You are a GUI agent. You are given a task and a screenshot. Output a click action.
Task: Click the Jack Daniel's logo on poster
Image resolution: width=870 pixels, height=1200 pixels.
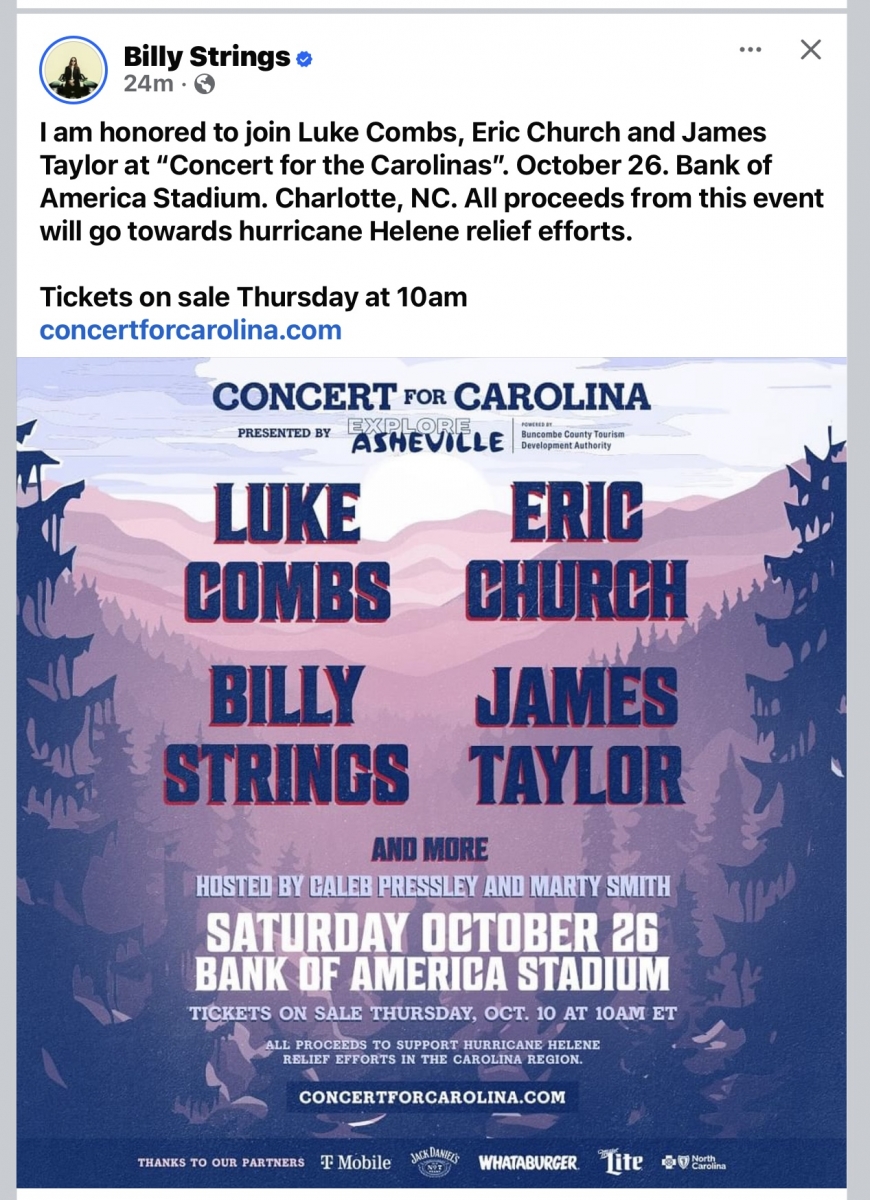click(x=435, y=1161)
